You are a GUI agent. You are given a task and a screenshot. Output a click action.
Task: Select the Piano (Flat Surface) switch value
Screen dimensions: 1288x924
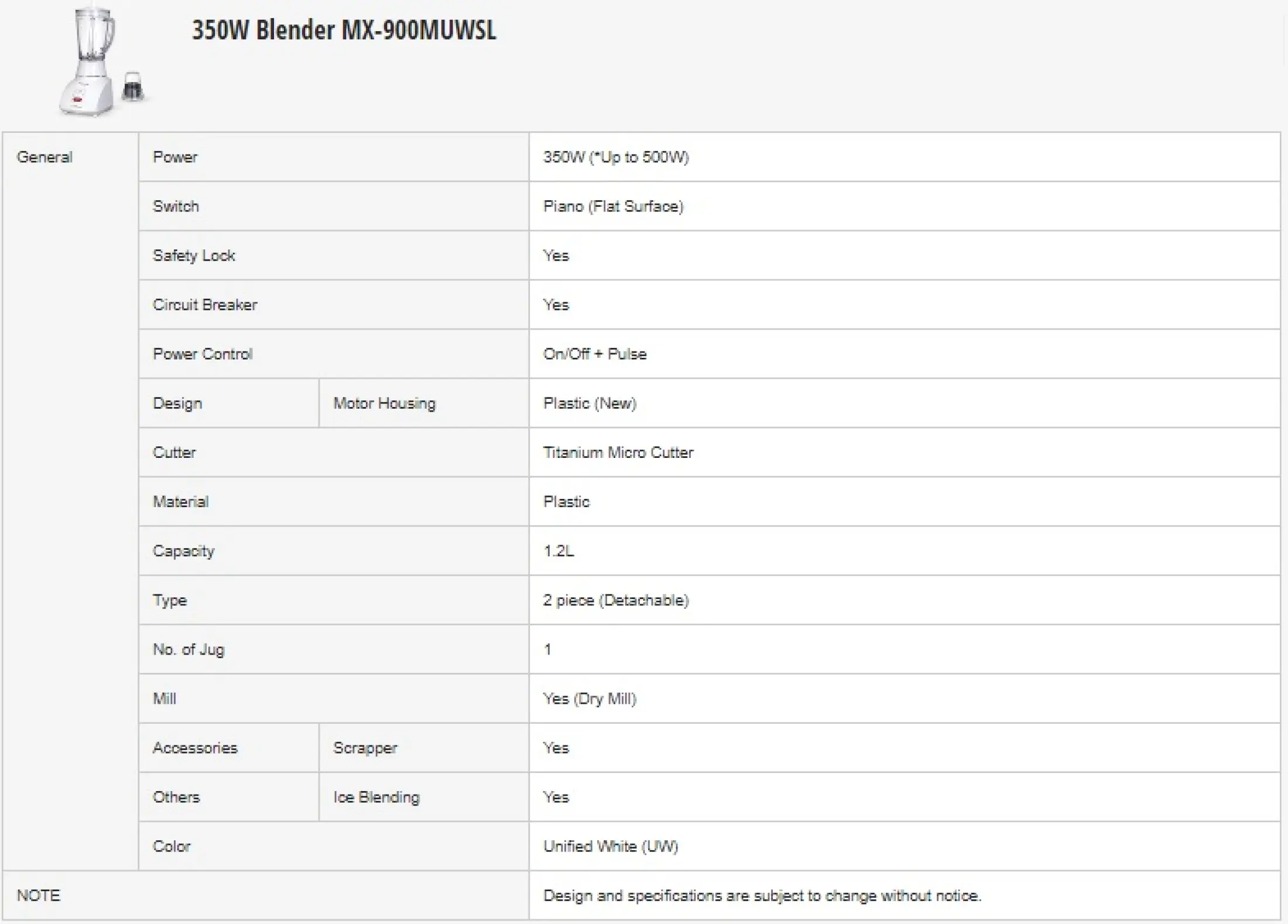point(613,206)
